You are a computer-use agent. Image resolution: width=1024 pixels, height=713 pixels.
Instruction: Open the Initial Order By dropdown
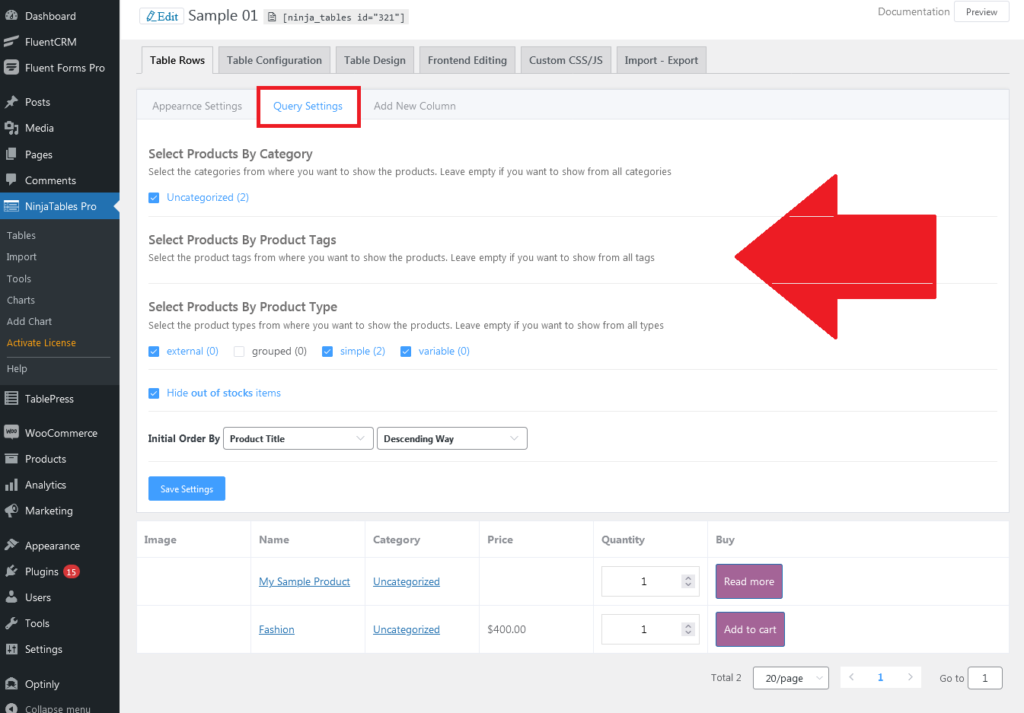point(297,438)
